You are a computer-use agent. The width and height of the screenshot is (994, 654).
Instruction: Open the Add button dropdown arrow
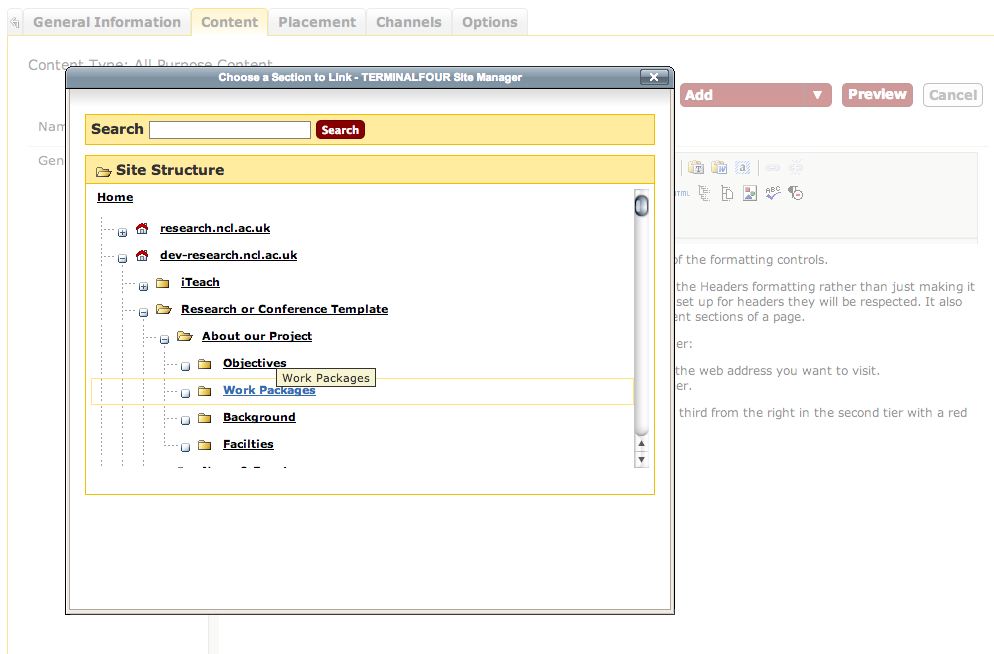coord(817,95)
